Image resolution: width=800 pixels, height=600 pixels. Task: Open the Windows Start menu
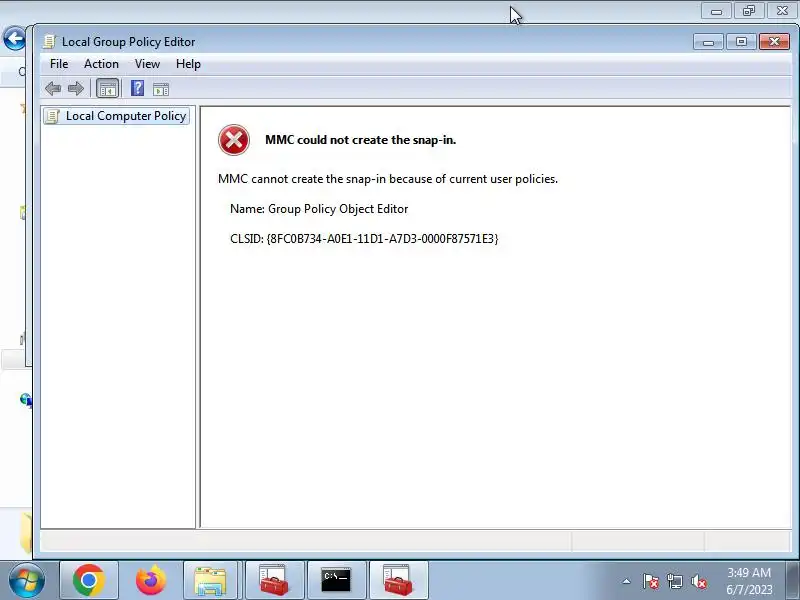pyautogui.click(x=26, y=581)
